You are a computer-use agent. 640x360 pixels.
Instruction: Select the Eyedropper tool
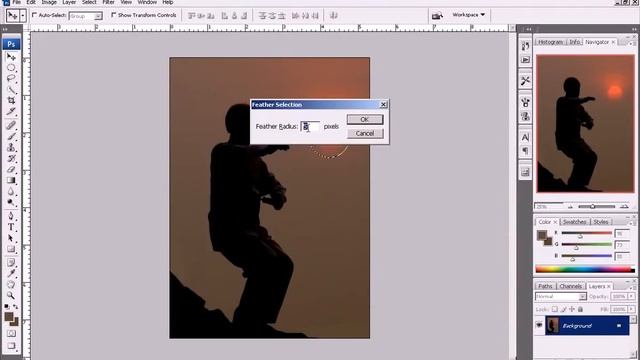click(11, 273)
